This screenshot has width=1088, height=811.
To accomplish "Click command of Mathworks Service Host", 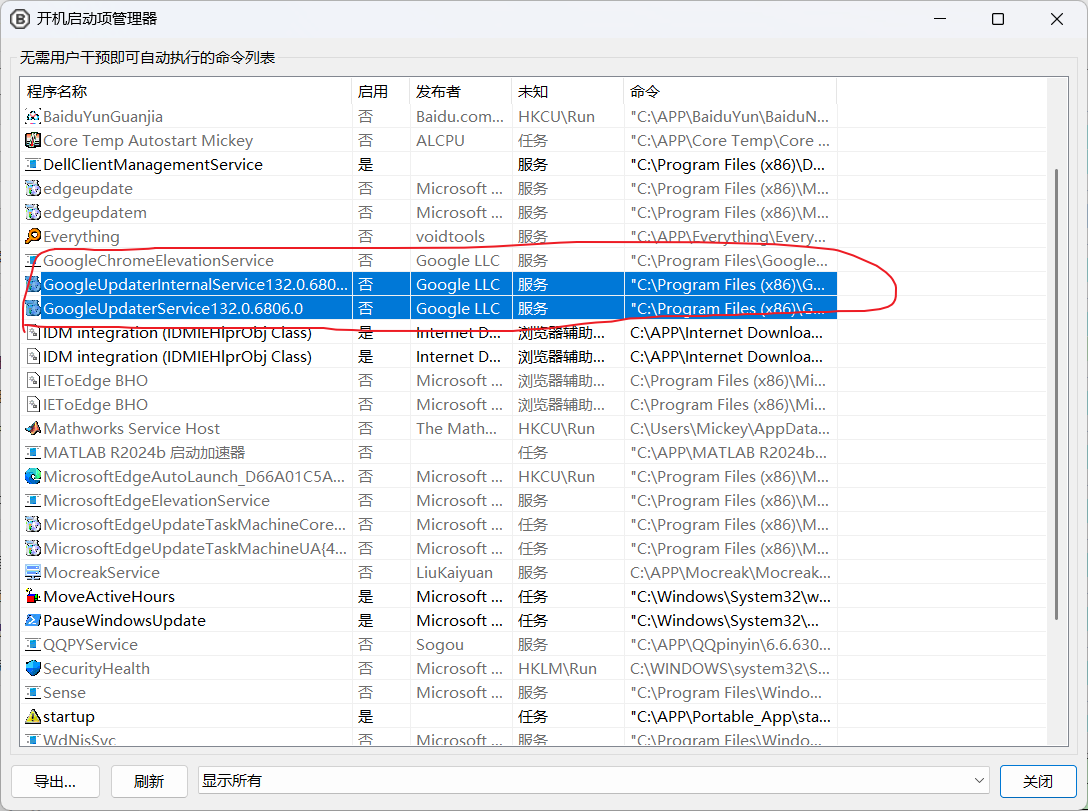I will [730, 429].
